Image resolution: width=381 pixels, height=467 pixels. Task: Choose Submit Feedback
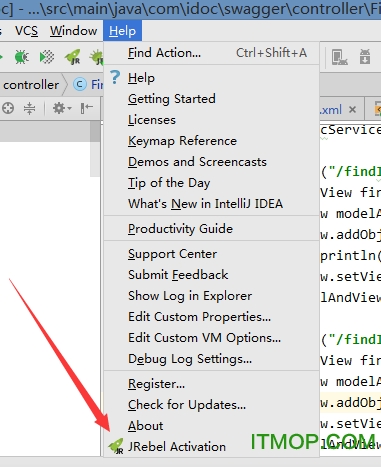click(211, 275)
